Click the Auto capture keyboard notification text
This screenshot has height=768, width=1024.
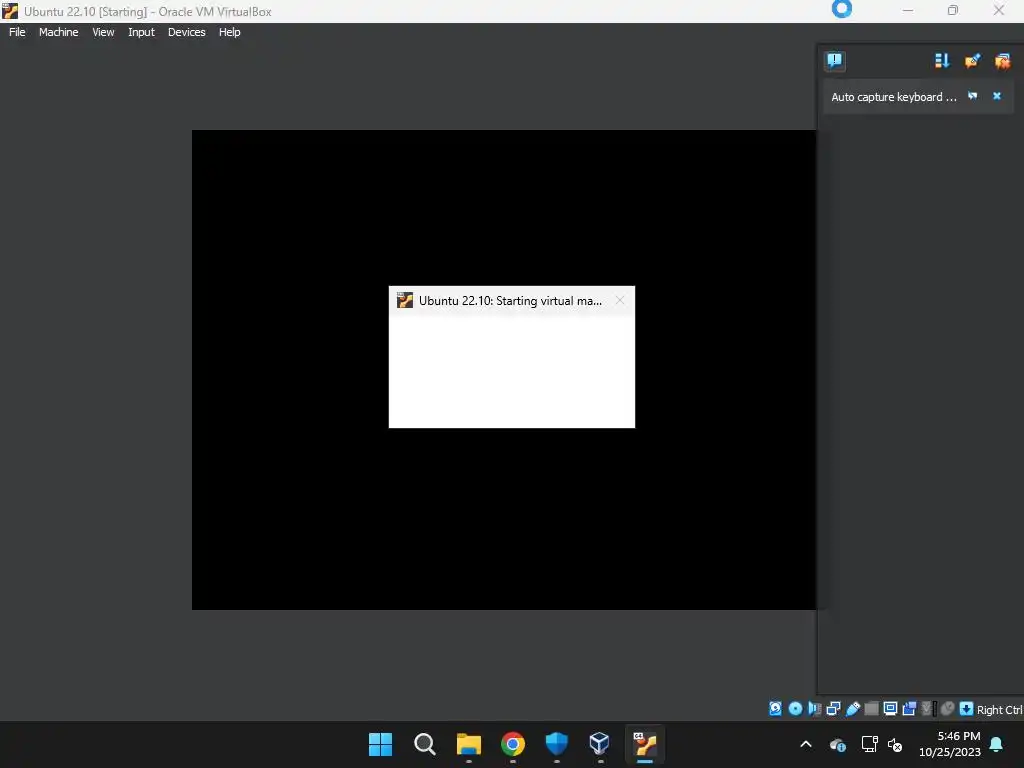pos(893,97)
